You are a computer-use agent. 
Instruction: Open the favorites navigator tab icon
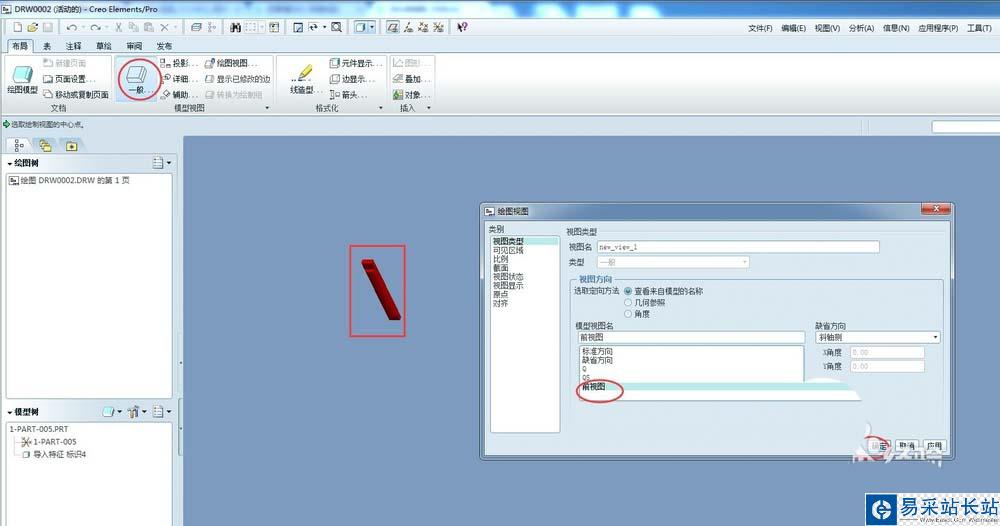(71, 145)
